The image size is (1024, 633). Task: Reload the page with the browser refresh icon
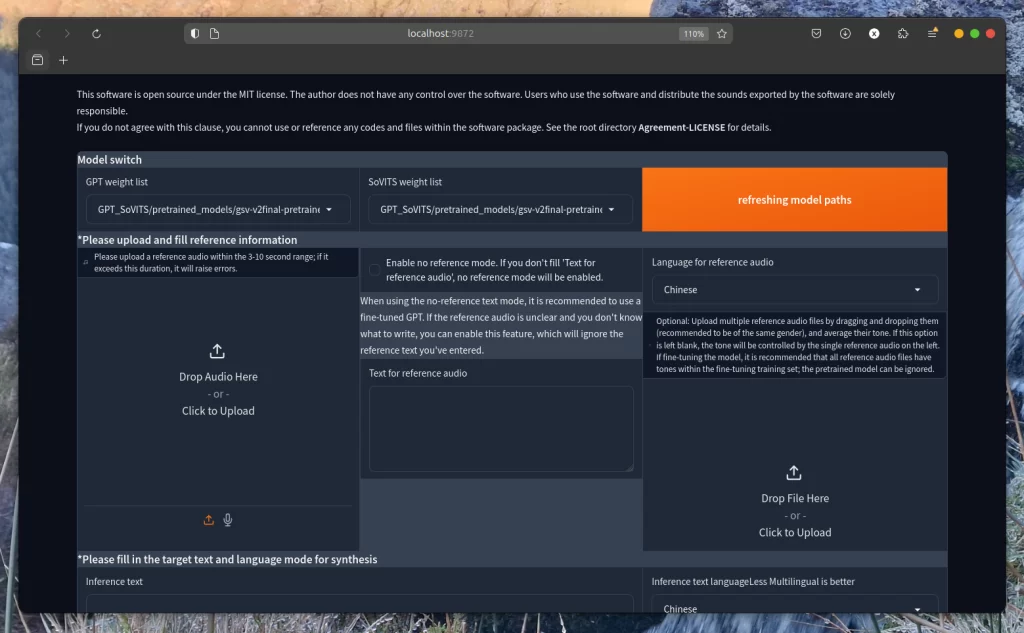96,34
